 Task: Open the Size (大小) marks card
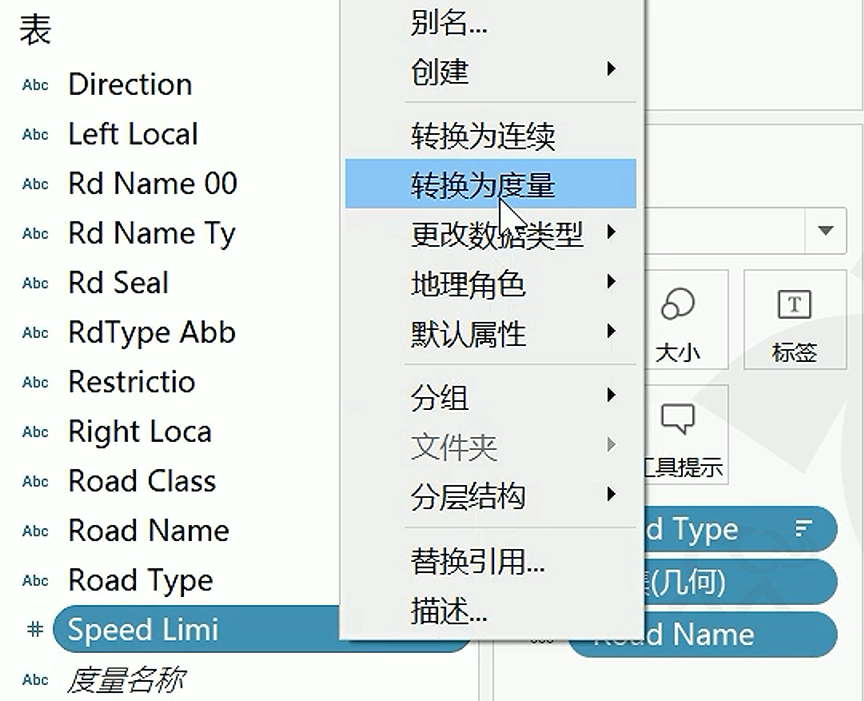678,320
